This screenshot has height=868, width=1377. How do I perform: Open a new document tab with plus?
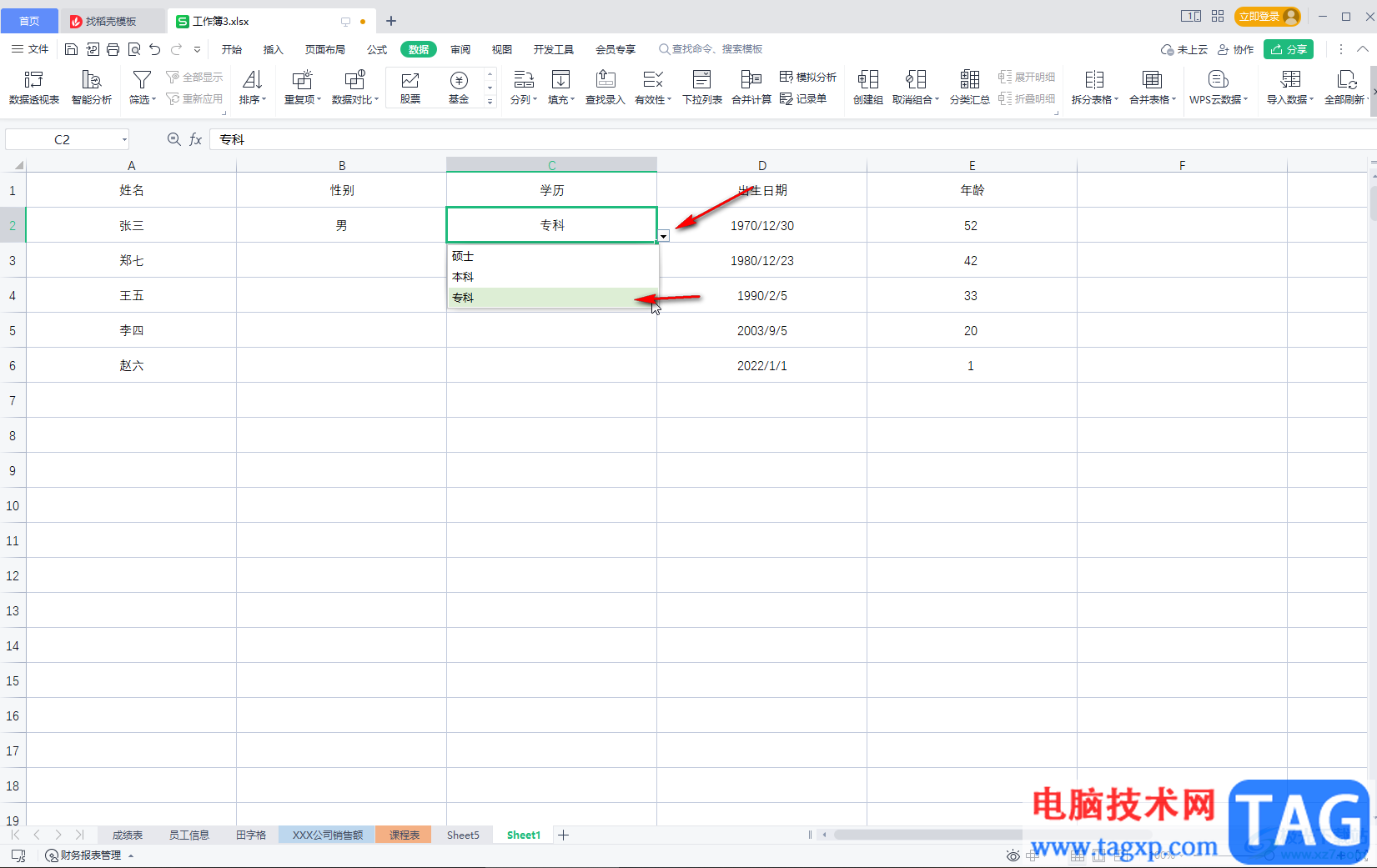click(391, 21)
